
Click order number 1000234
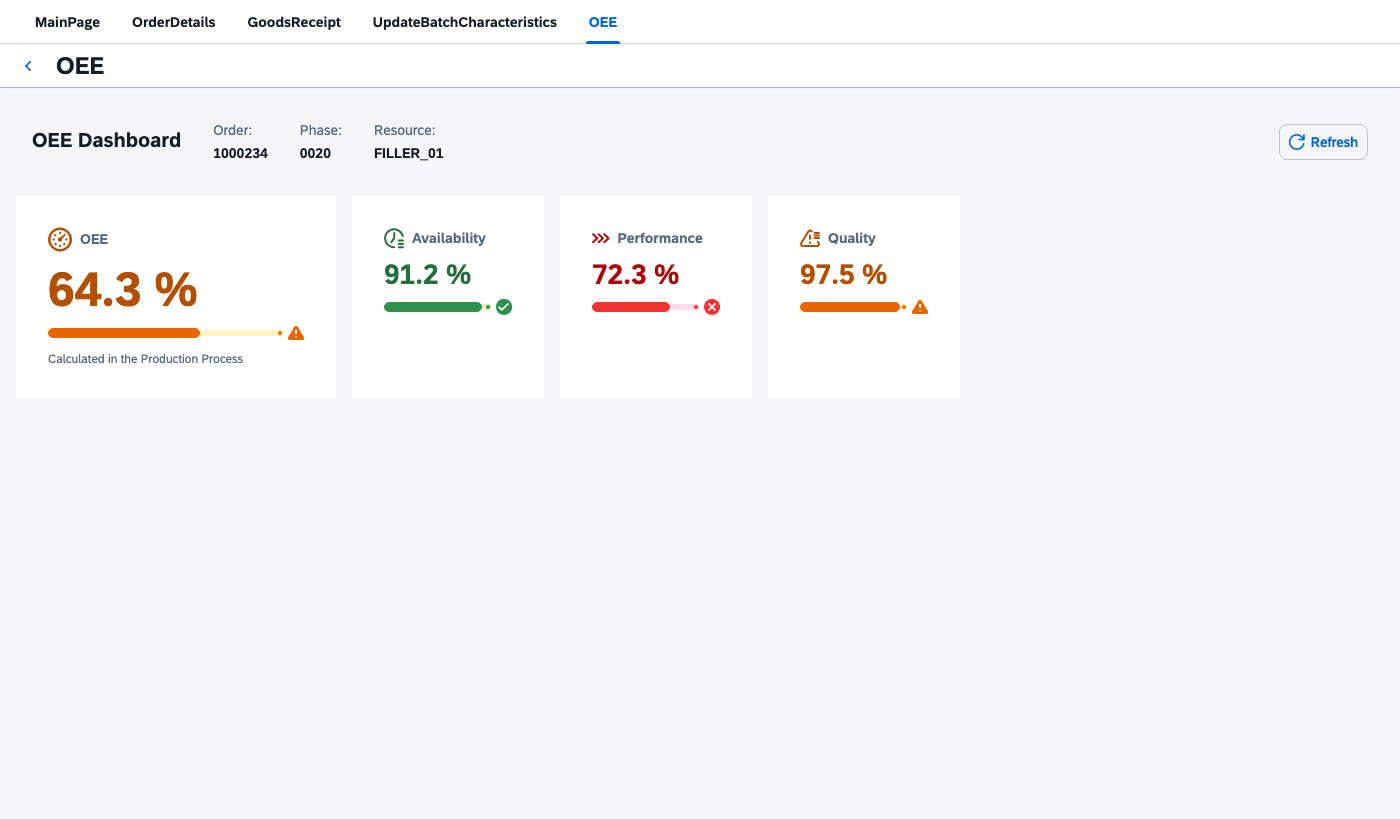(x=240, y=153)
